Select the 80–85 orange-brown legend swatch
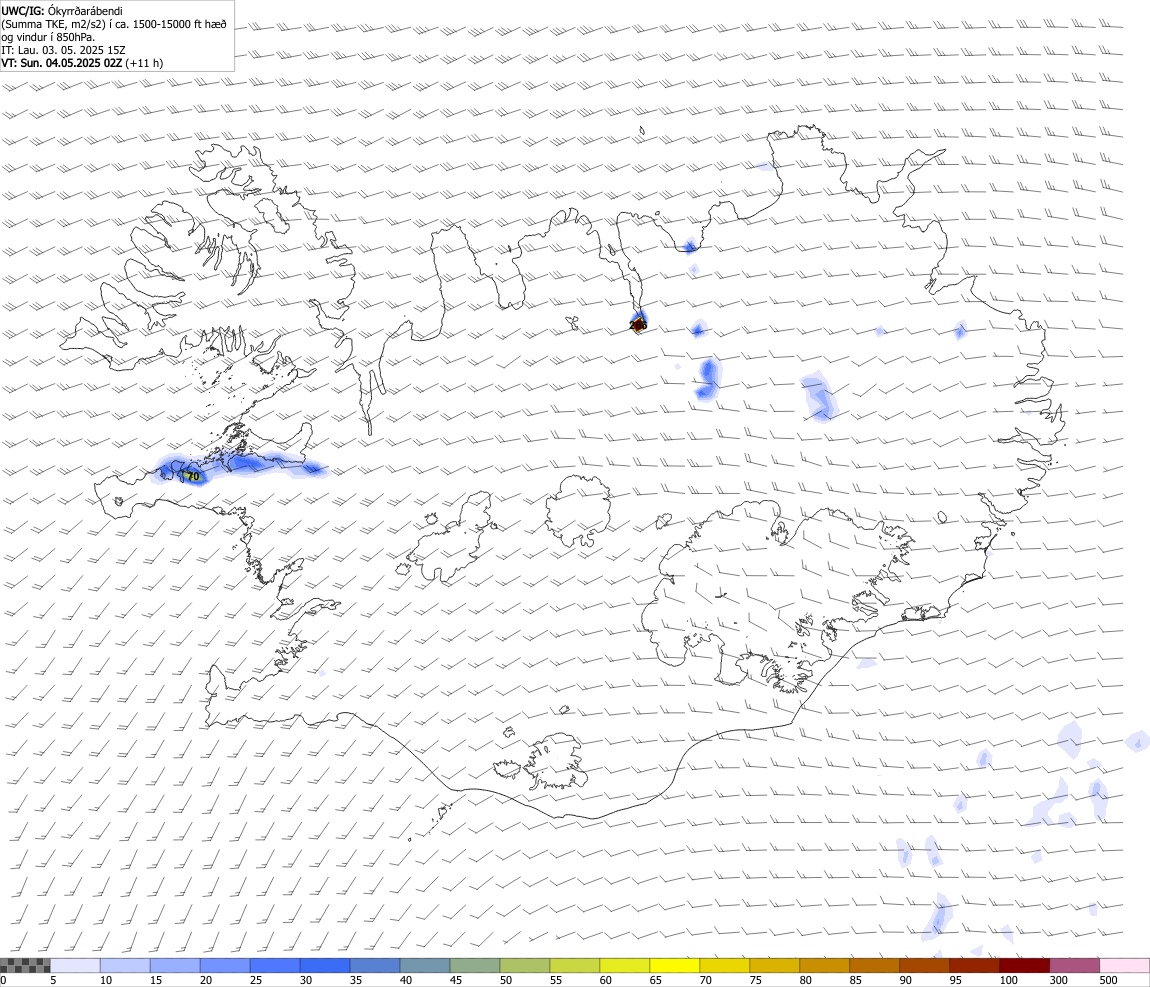The image size is (1150, 987). coord(824,965)
